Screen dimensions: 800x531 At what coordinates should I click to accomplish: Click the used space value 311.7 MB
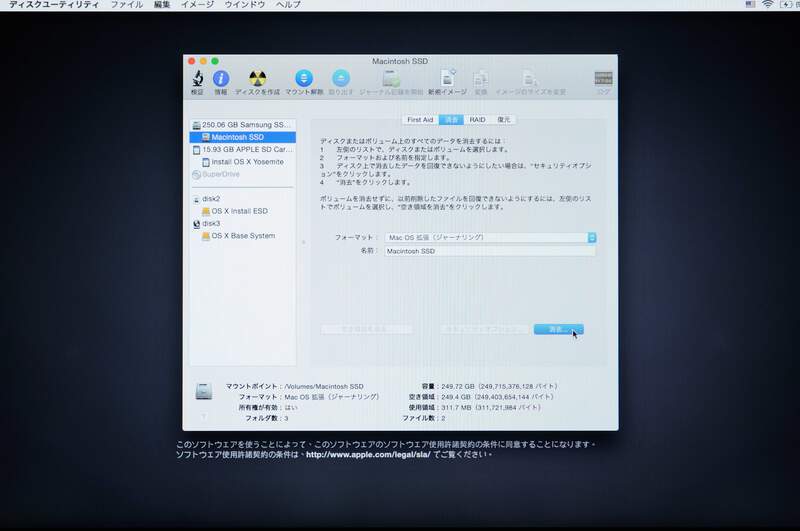click(x=456, y=408)
